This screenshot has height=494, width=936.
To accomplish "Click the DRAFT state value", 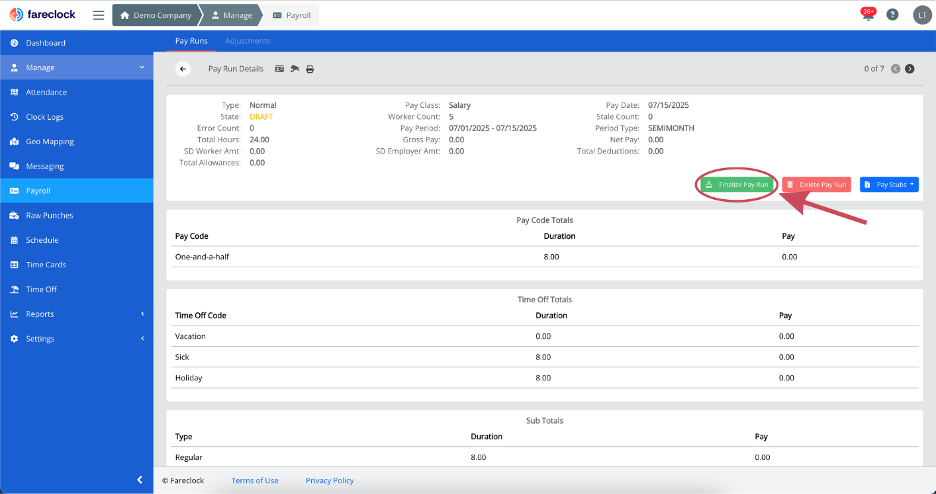I will (261, 117).
